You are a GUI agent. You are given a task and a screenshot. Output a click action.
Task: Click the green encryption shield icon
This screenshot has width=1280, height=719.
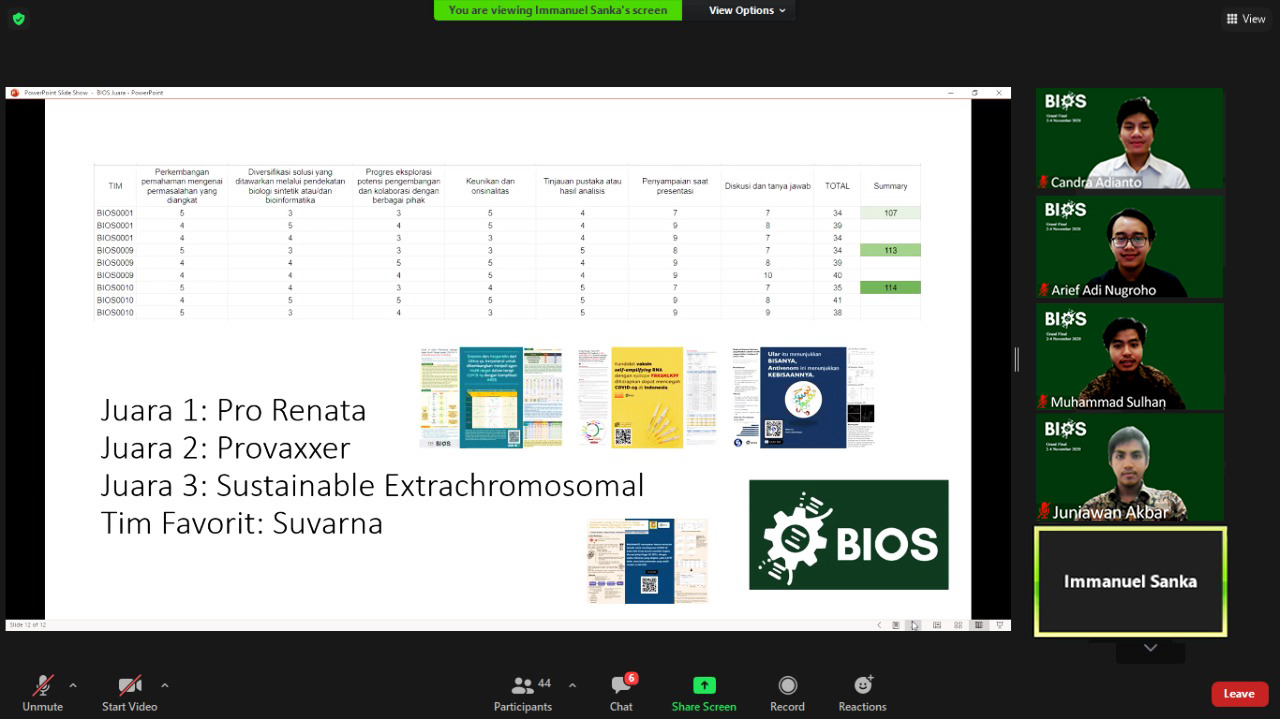click(x=18, y=18)
